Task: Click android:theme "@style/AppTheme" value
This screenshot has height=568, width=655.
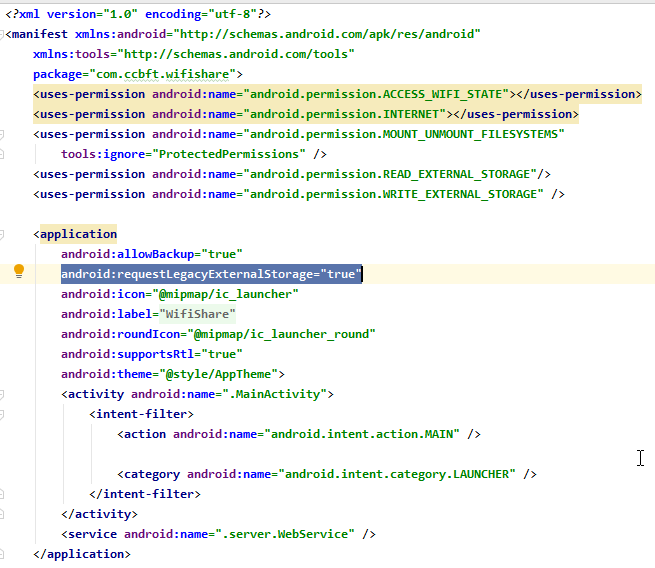Action: (218, 374)
